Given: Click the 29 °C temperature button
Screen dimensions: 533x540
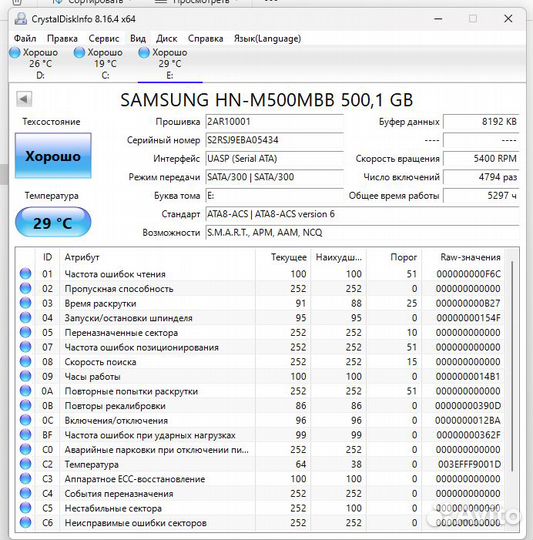Looking at the screenshot, I should click(53, 222).
